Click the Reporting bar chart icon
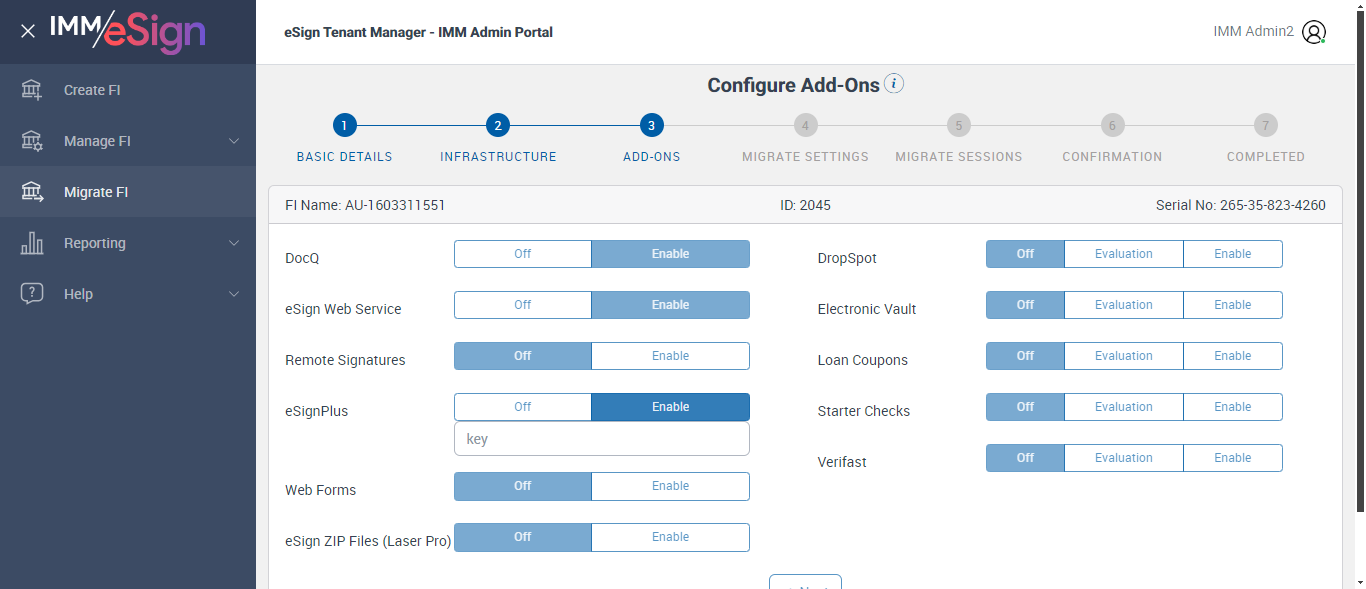This screenshot has height=589, width=1366. tap(32, 243)
